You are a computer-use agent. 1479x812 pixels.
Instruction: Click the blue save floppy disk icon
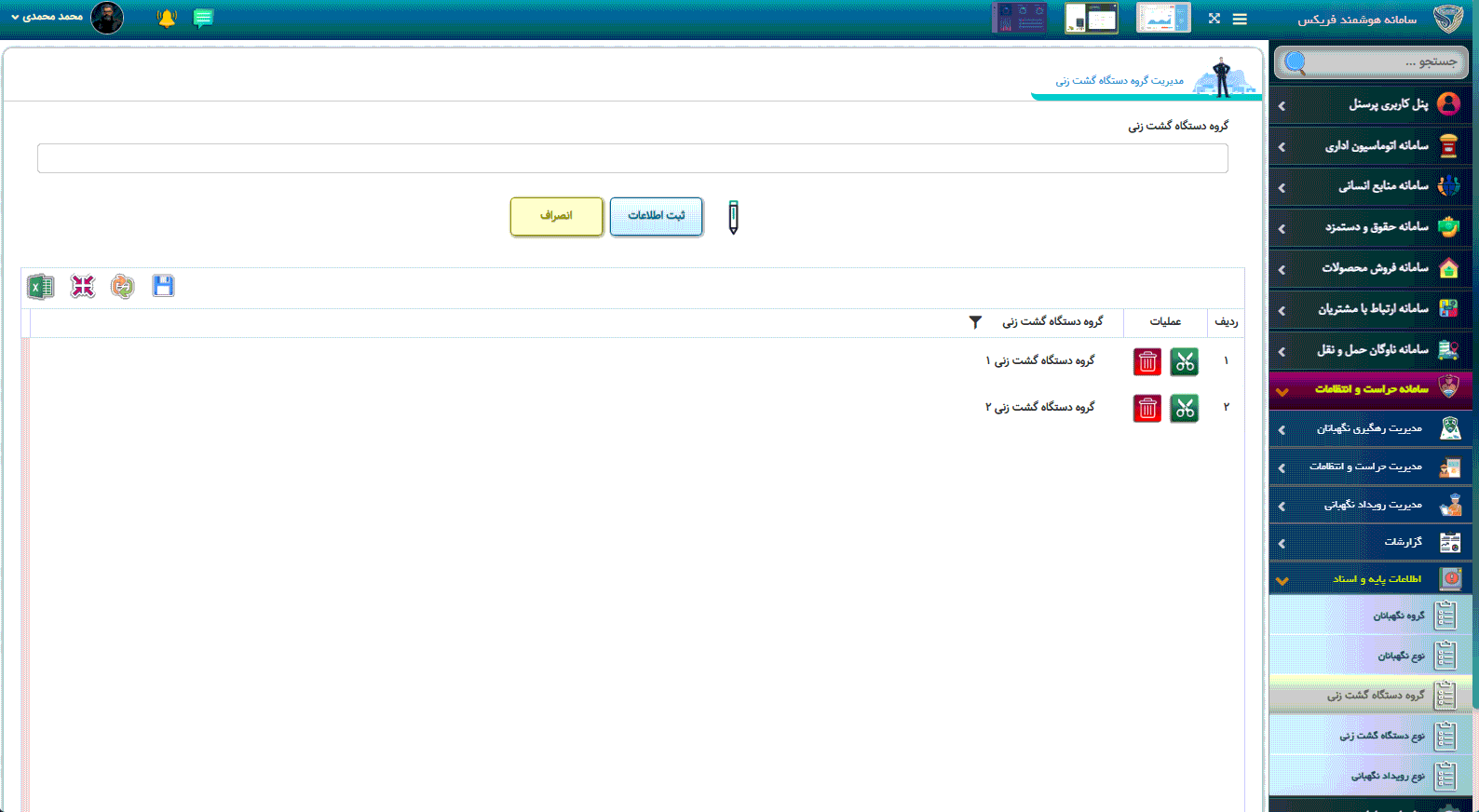point(163,286)
